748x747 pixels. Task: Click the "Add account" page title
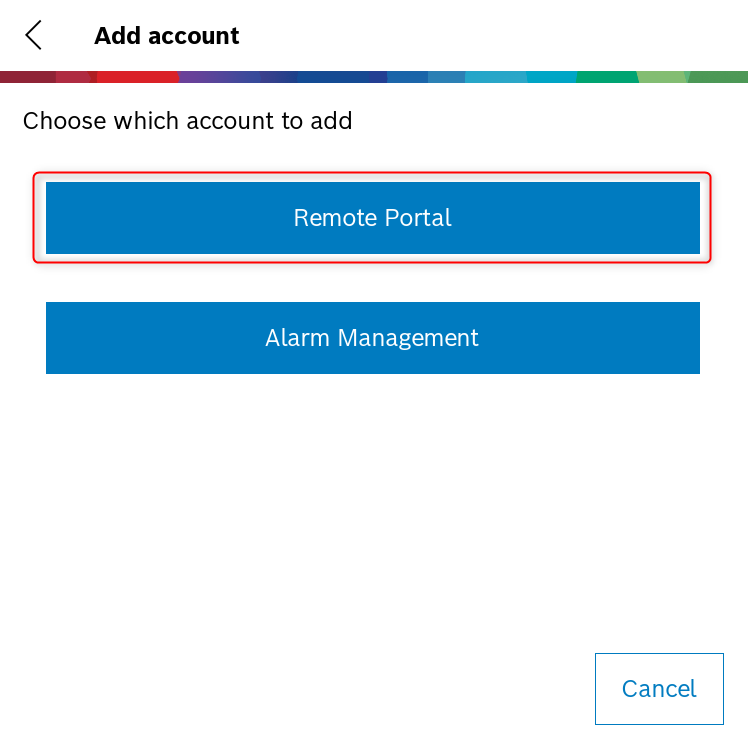[166, 37]
